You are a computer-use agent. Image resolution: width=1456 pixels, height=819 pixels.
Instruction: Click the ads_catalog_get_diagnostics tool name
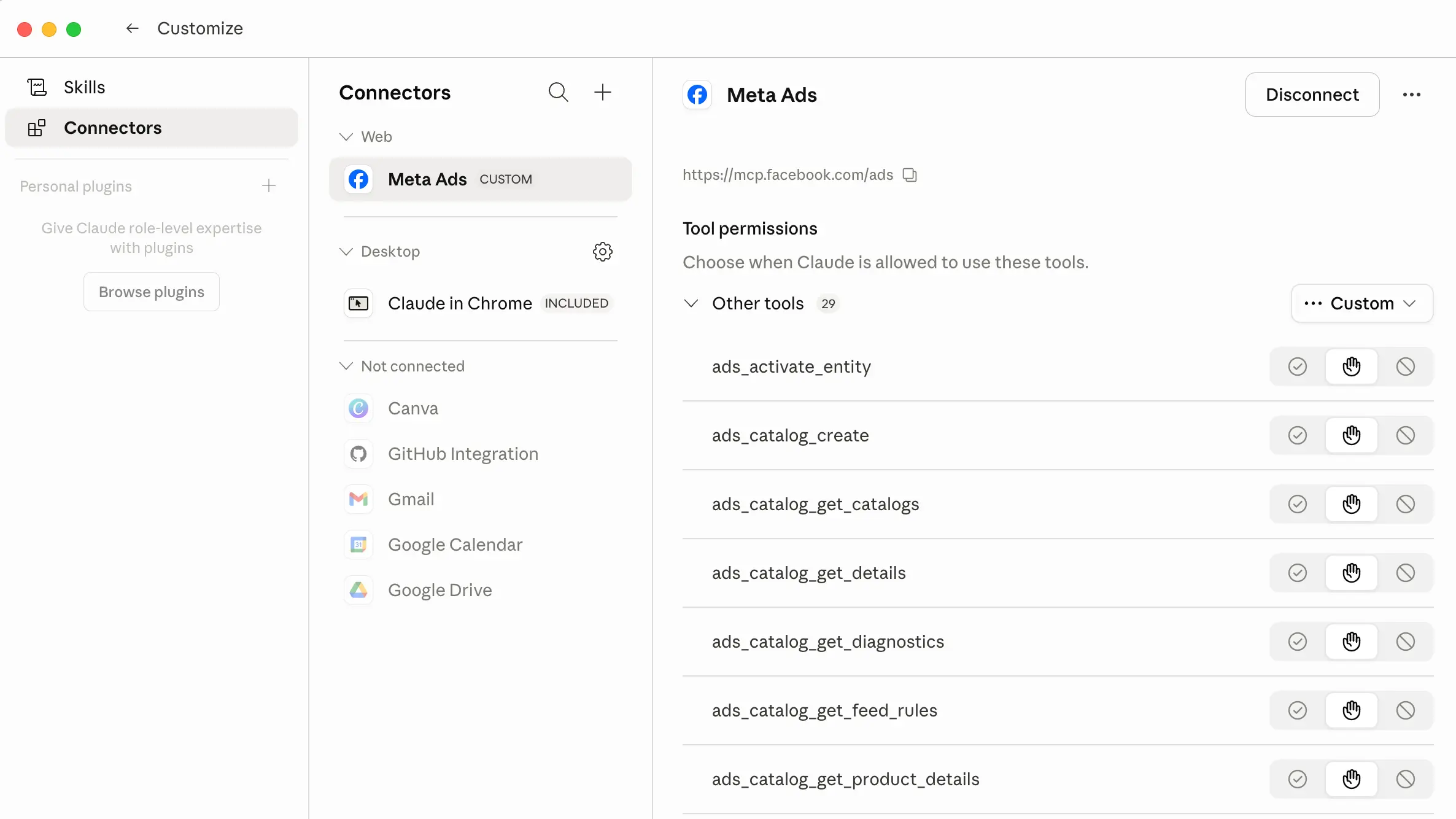click(x=828, y=642)
